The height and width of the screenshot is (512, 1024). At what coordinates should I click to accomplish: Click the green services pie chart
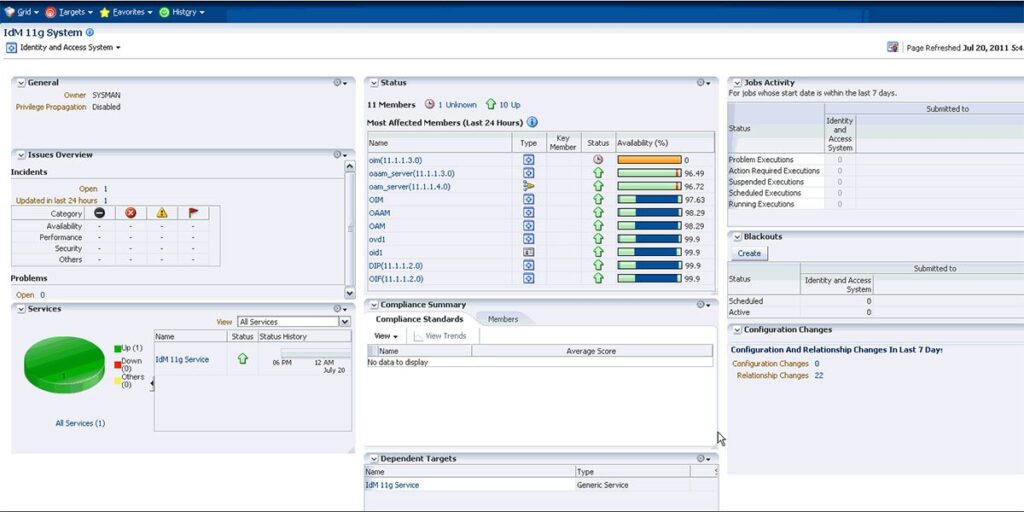64,364
